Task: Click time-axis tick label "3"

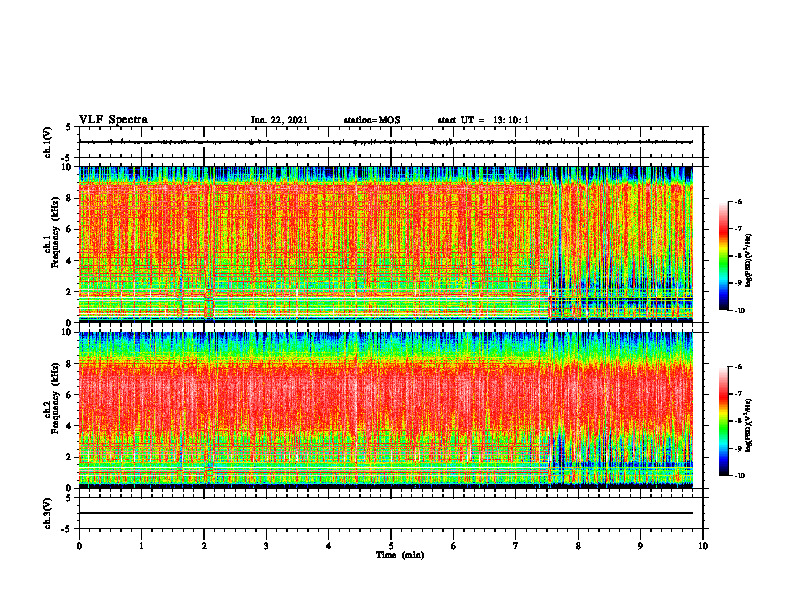Action: click(x=266, y=546)
